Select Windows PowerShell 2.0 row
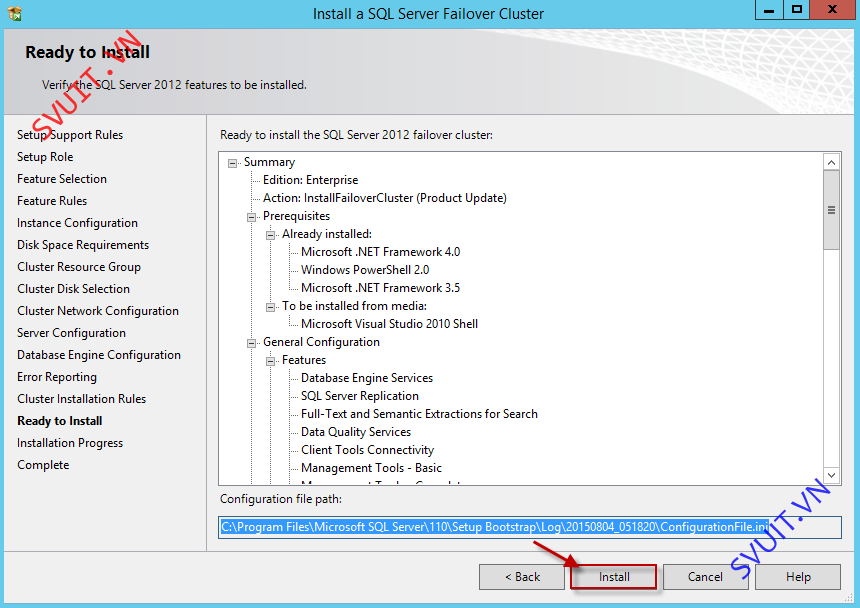860x608 pixels. click(365, 270)
